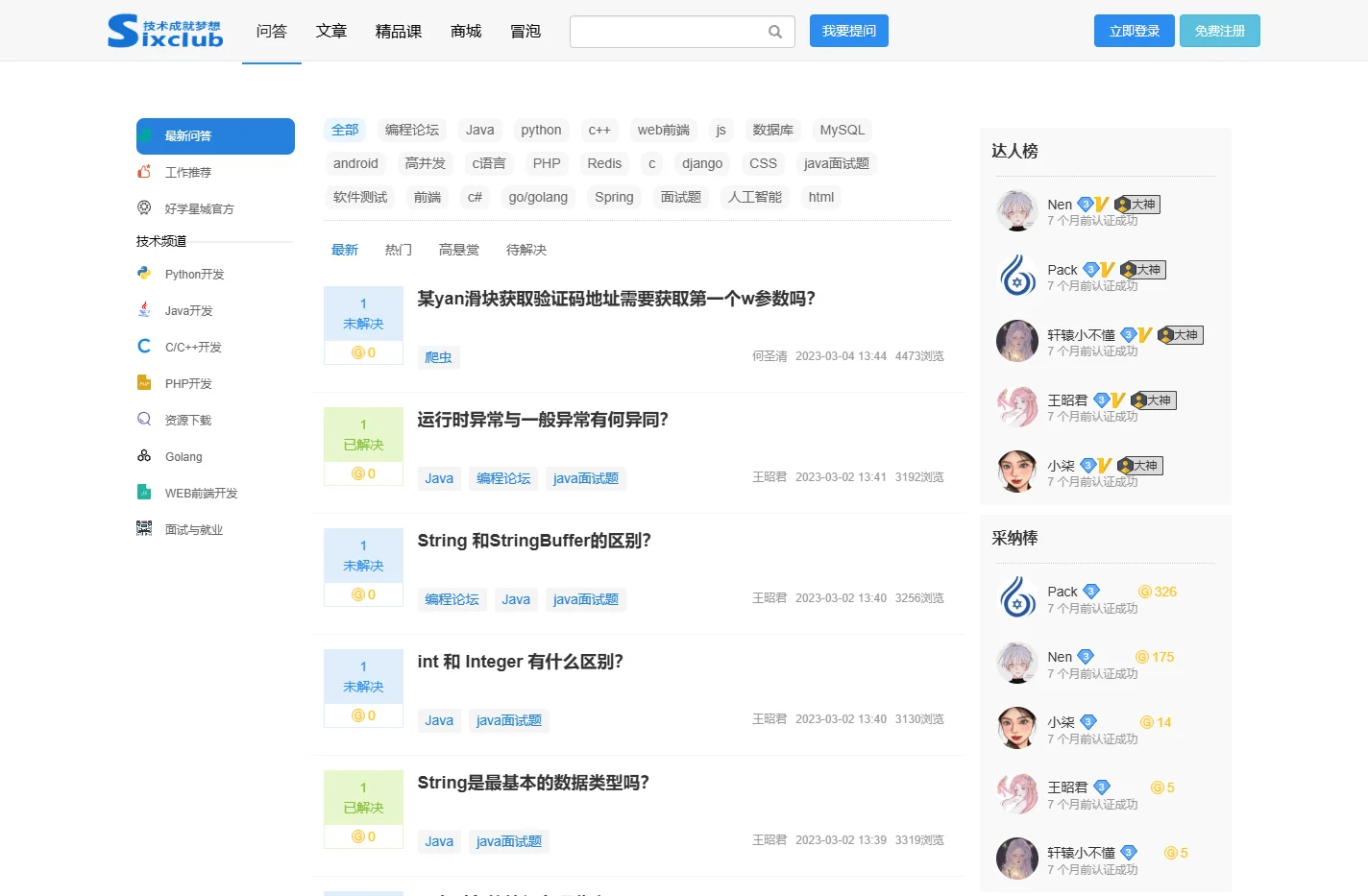Filter by the web前端 tag

pos(664,130)
